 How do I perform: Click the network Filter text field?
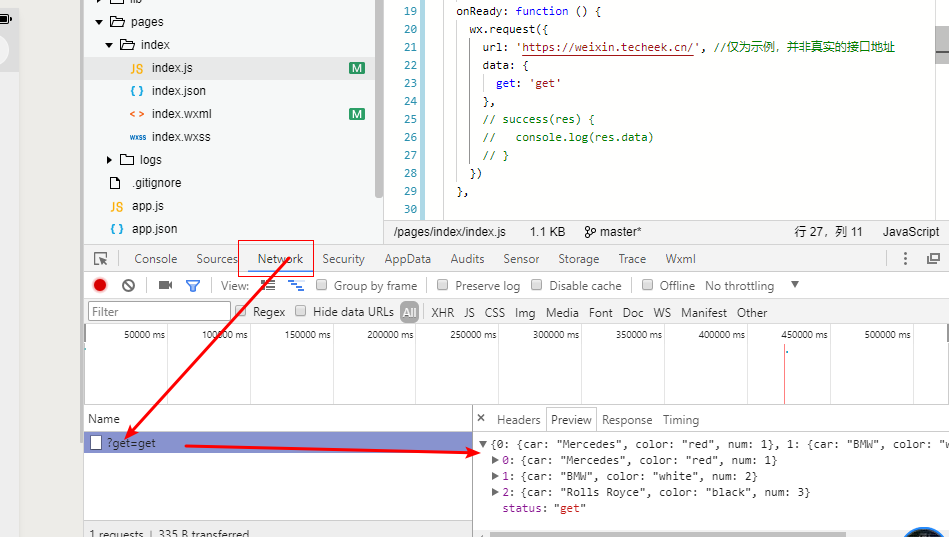(158, 312)
